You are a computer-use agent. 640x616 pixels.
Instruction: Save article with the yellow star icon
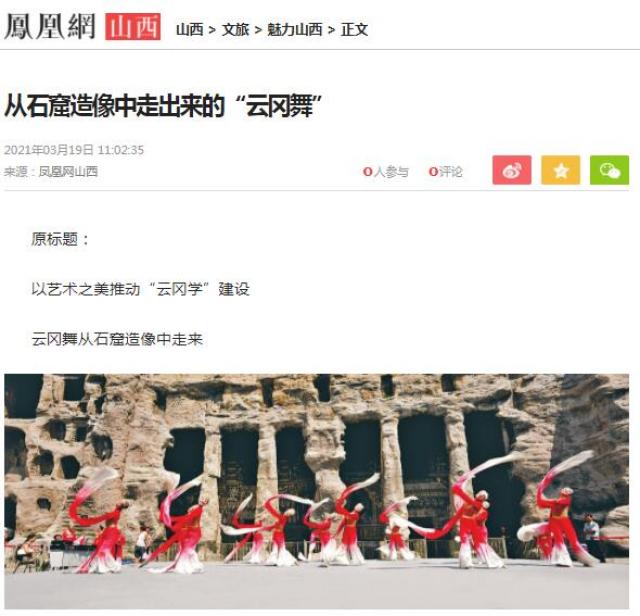coord(561,170)
